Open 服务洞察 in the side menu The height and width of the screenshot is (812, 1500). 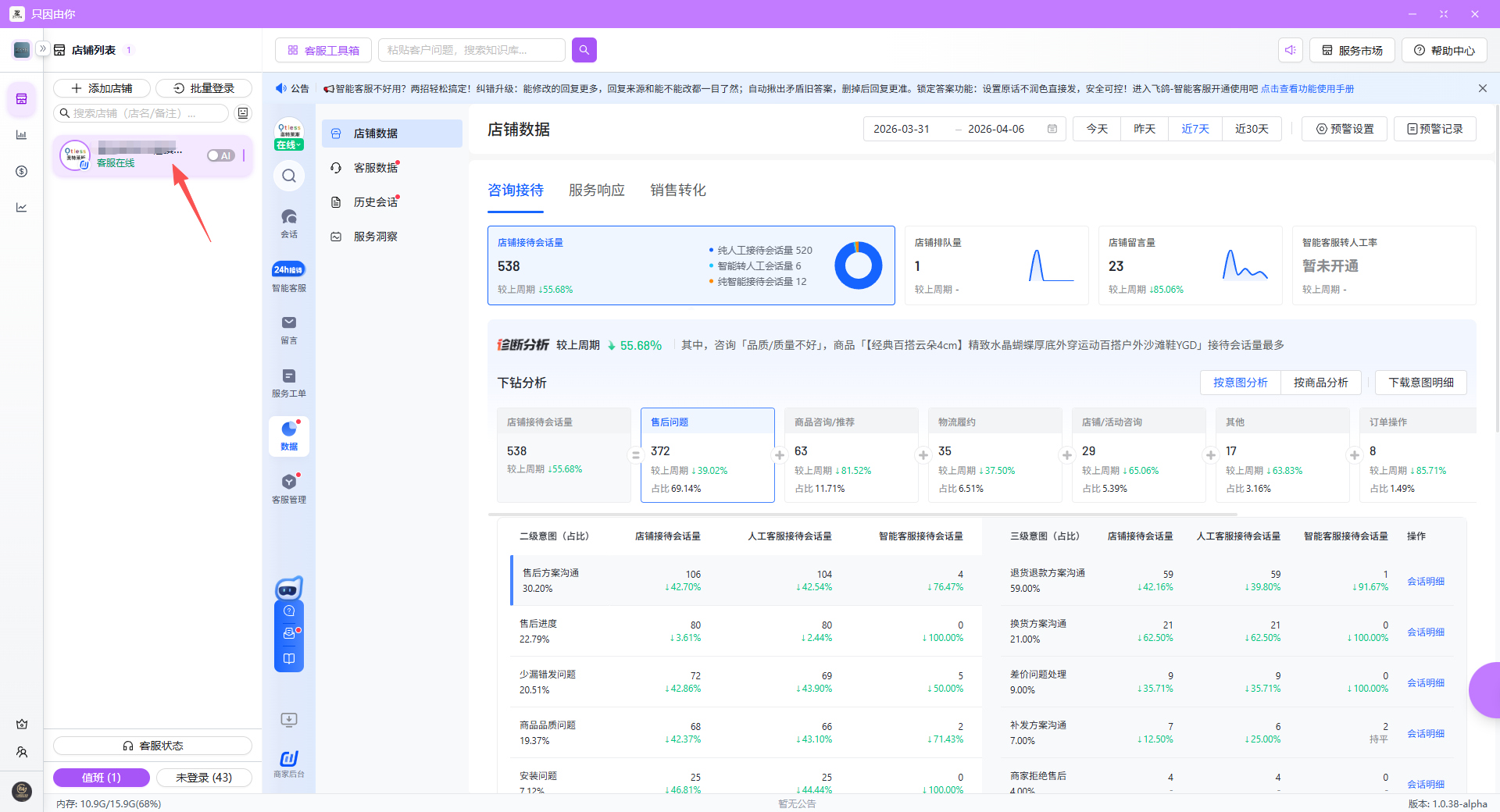[x=392, y=237]
